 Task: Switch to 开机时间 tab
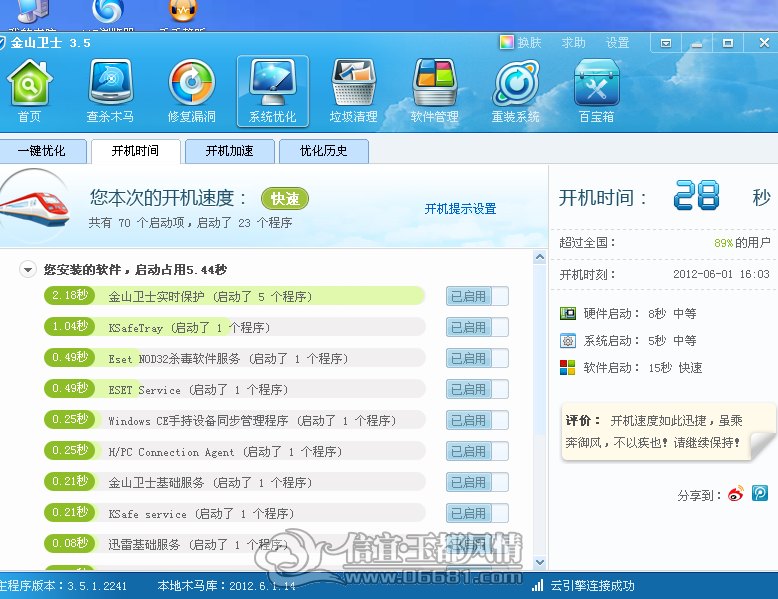pos(135,151)
